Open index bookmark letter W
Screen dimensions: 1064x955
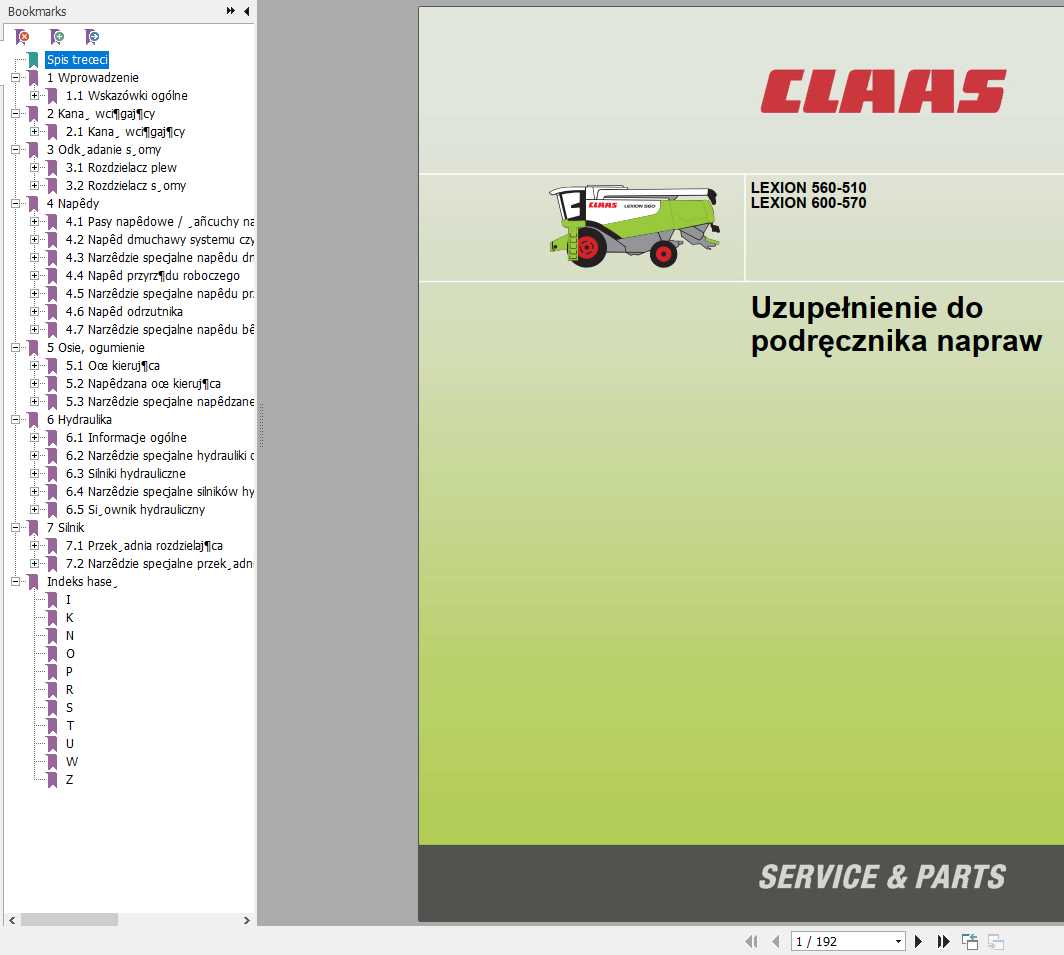[72, 762]
